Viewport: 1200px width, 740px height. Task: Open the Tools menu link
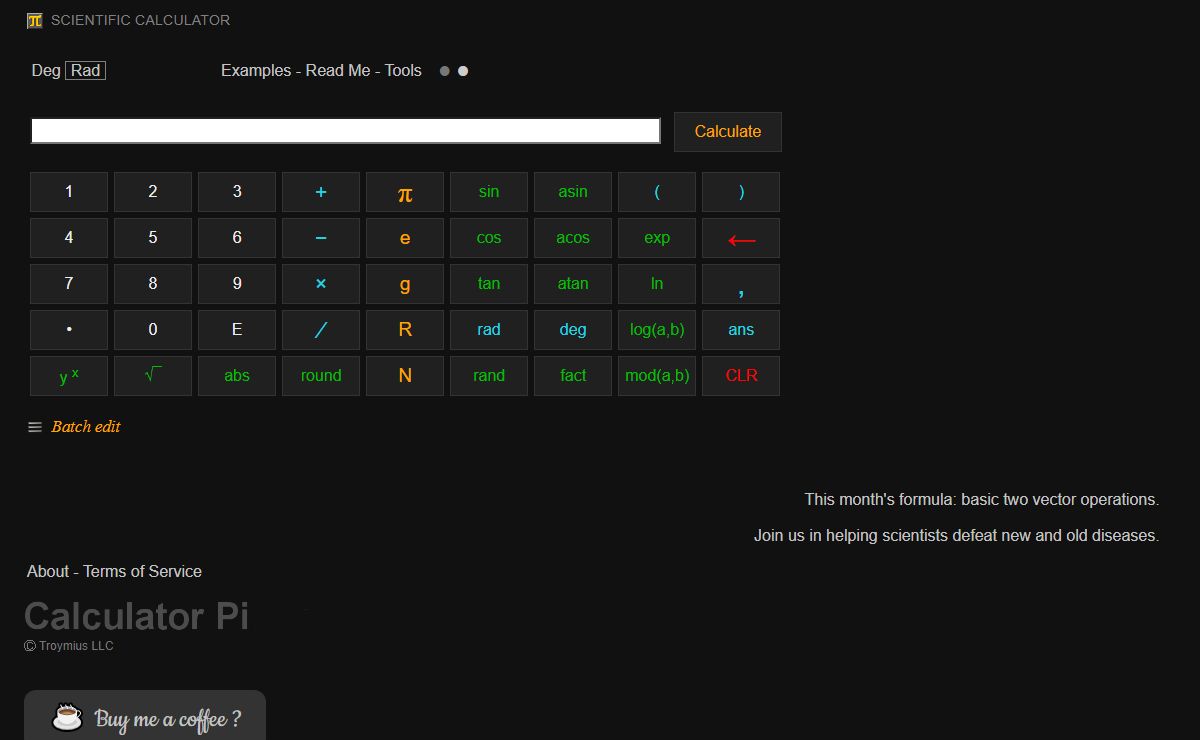(x=403, y=71)
